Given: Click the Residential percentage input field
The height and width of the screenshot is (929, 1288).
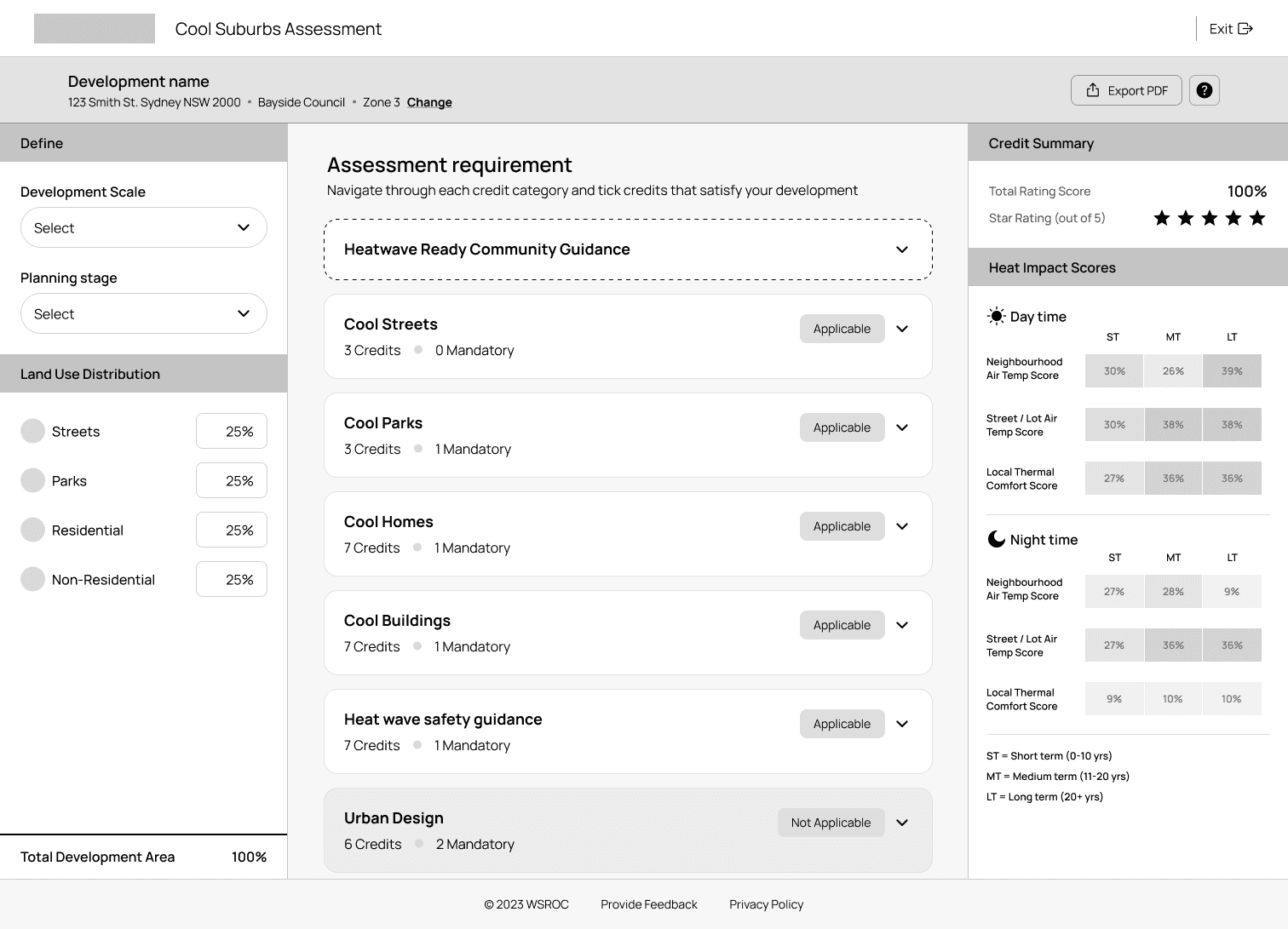Looking at the screenshot, I should (232, 530).
